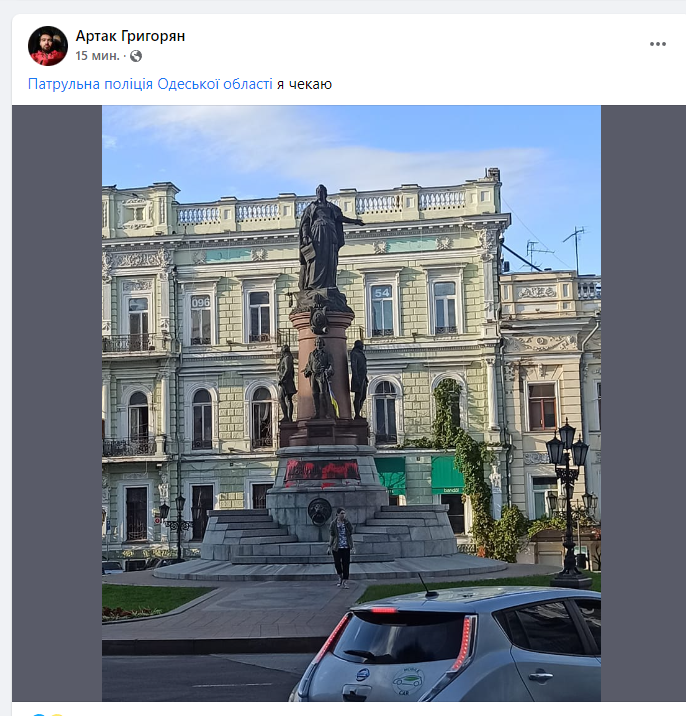Open Артак Григорян's profile picture
Image resolution: width=686 pixels, height=716 pixels.
[48, 46]
